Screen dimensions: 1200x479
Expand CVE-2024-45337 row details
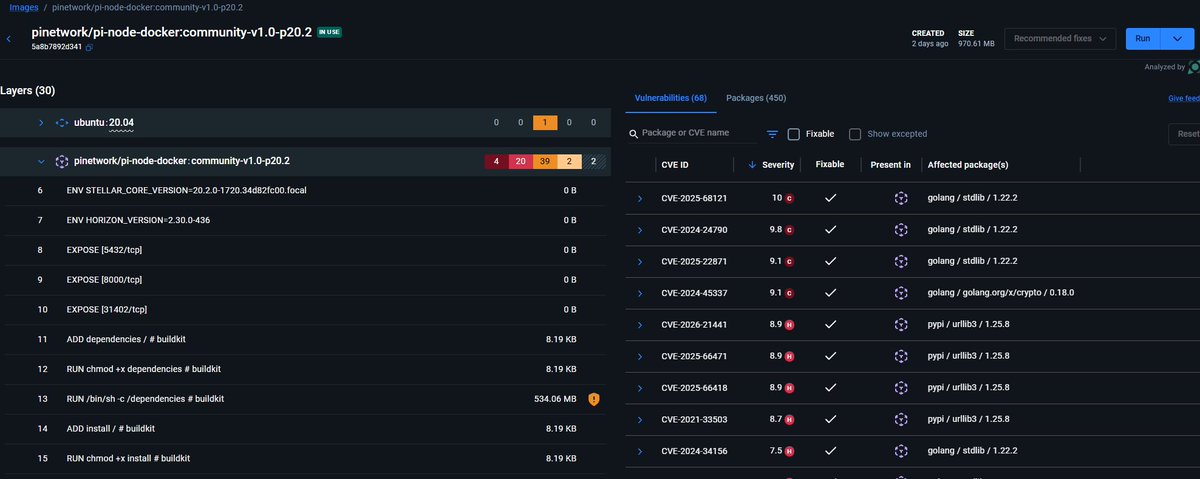tap(640, 293)
